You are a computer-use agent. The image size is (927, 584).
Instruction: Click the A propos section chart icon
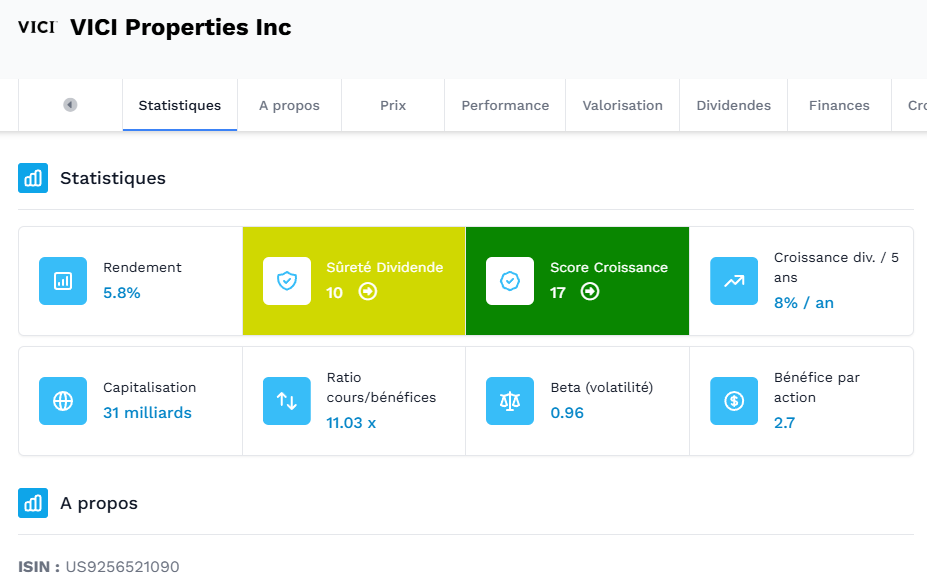coord(33,503)
